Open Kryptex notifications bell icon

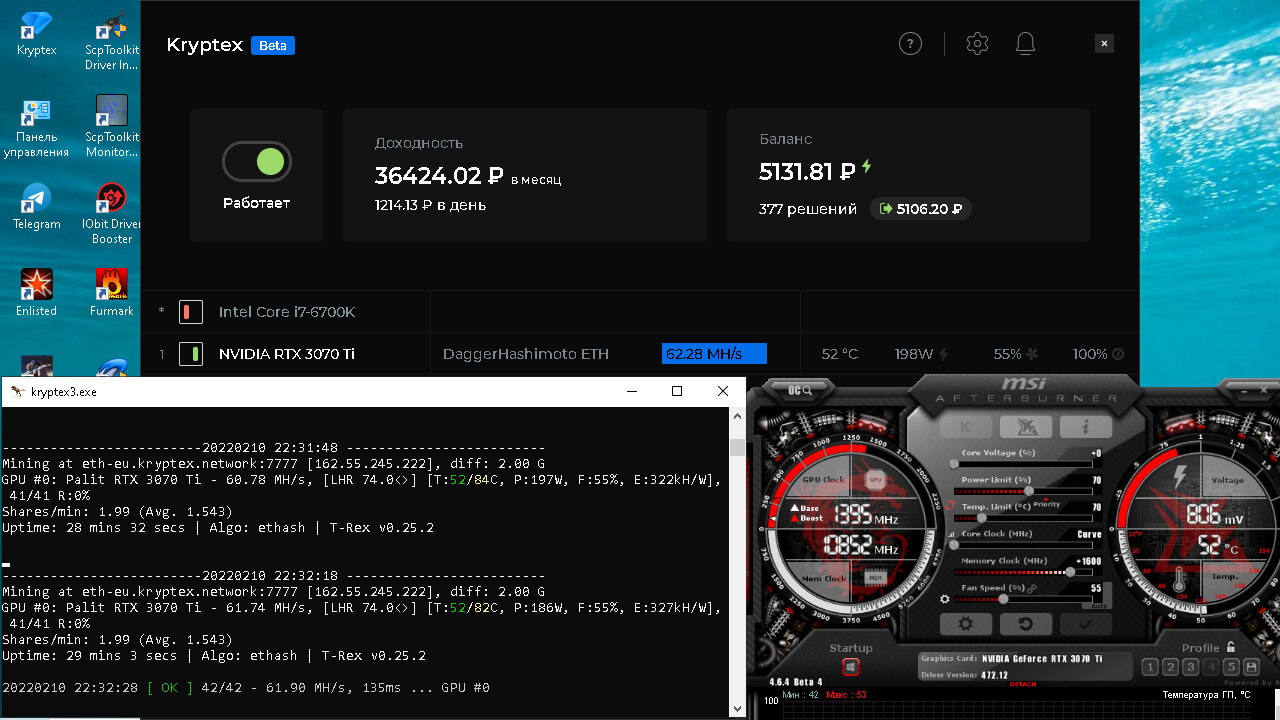pyautogui.click(x=1025, y=44)
